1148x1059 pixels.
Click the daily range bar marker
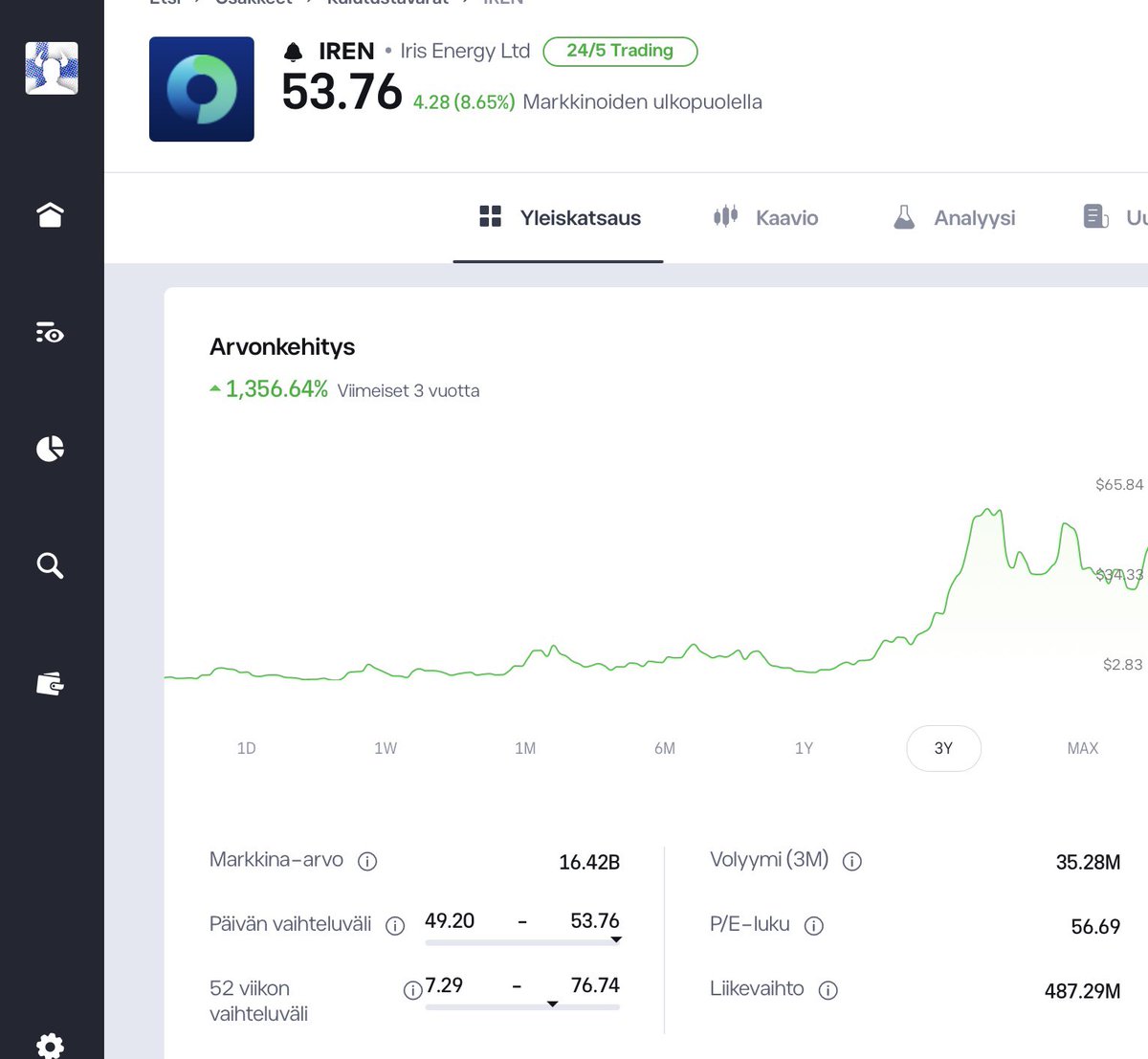coord(616,940)
